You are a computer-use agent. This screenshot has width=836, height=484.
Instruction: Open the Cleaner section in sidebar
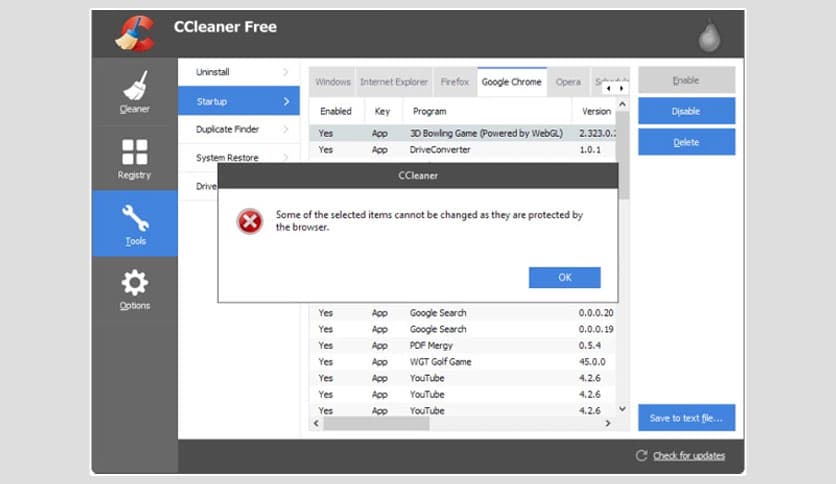[135, 91]
